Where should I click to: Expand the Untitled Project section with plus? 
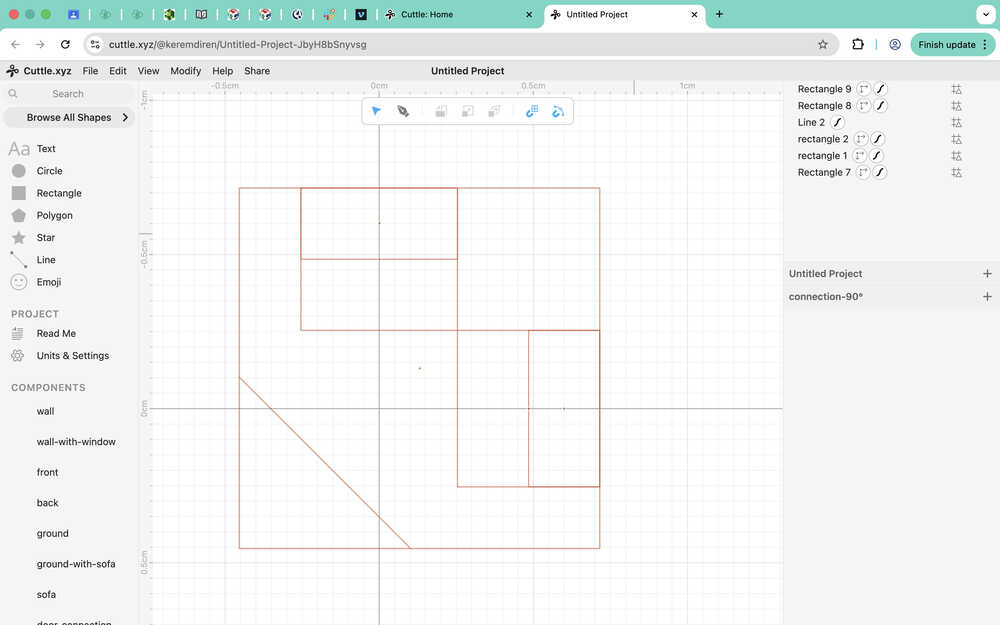coord(987,274)
